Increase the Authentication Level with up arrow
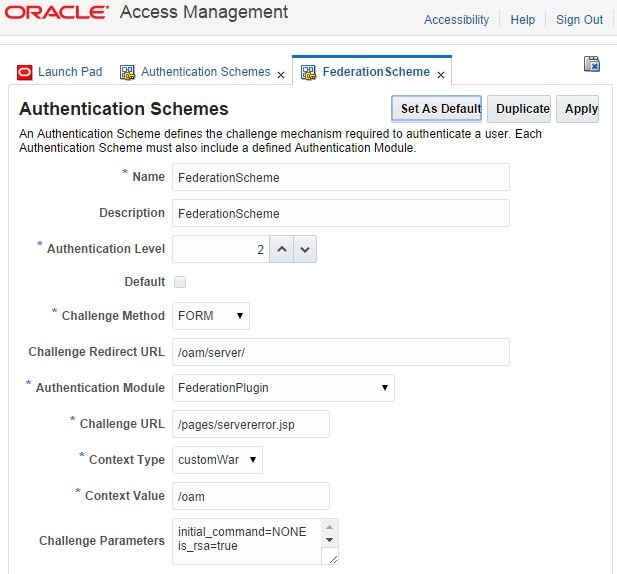 (x=282, y=249)
